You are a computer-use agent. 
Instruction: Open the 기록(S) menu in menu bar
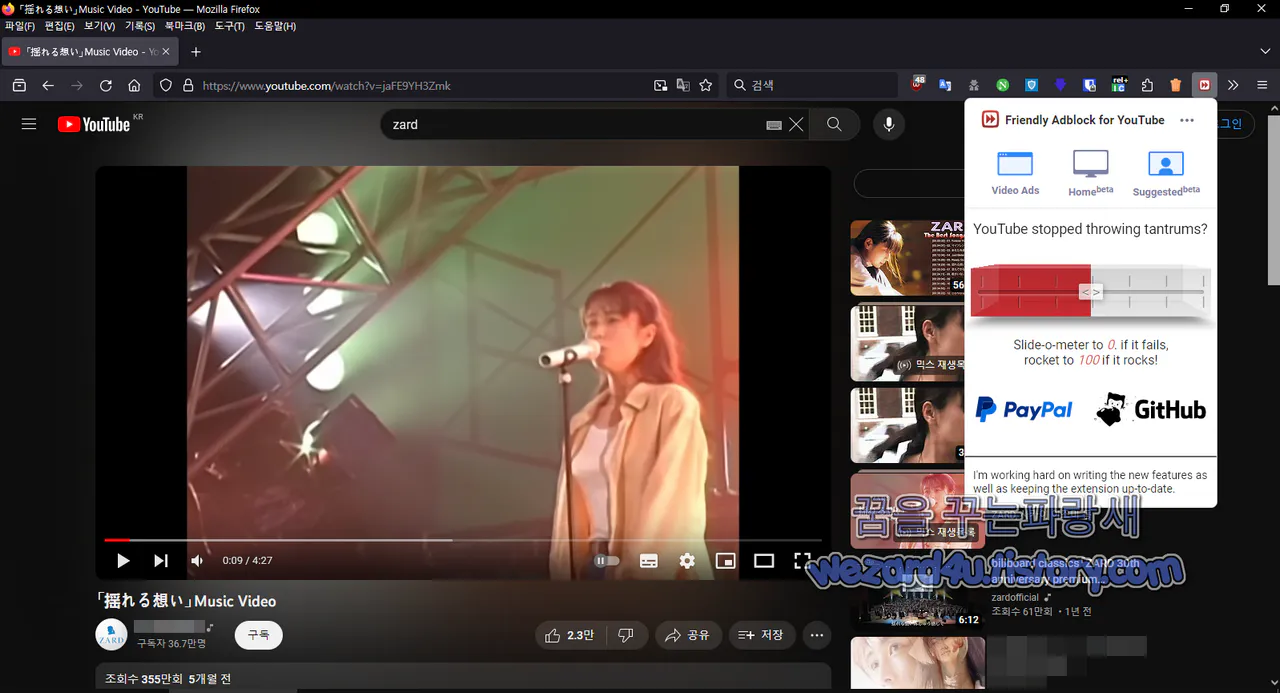pos(140,26)
